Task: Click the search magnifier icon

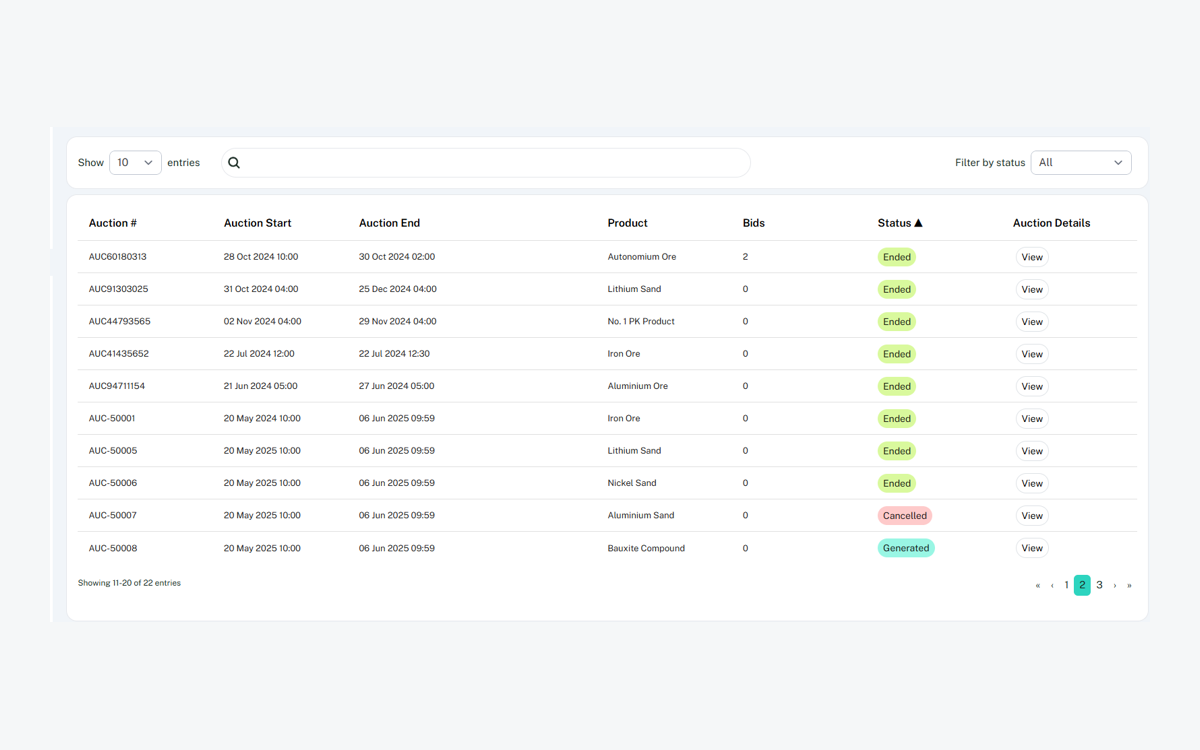Action: [x=233, y=162]
